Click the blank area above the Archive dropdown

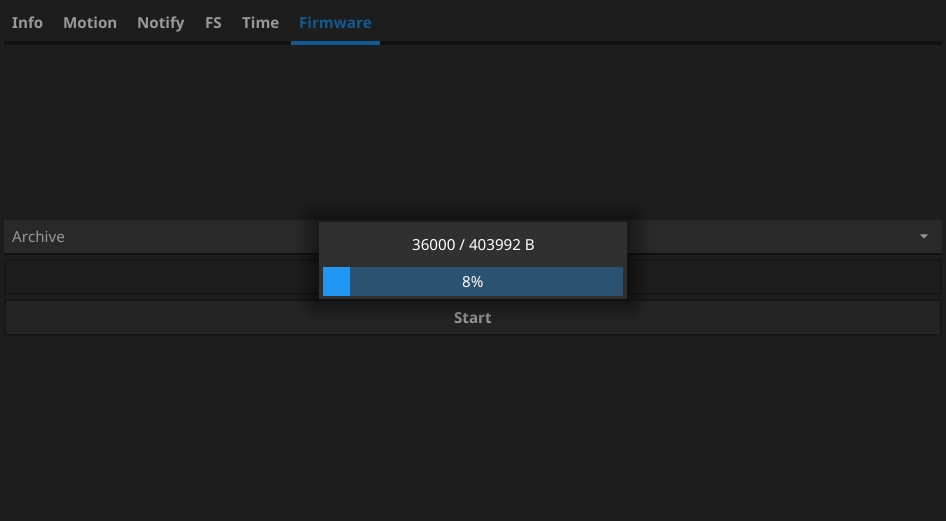coord(472,130)
